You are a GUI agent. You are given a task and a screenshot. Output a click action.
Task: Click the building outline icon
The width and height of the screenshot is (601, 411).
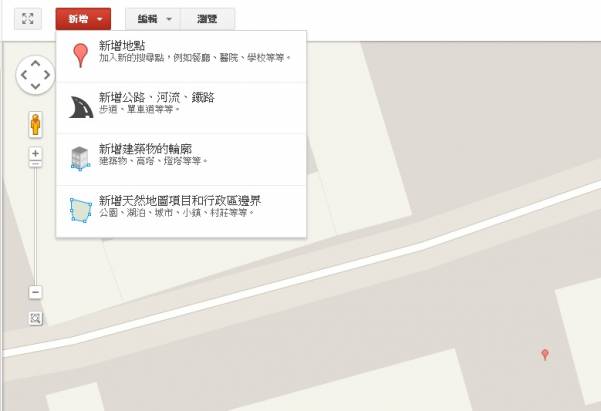pyautogui.click(x=80, y=158)
